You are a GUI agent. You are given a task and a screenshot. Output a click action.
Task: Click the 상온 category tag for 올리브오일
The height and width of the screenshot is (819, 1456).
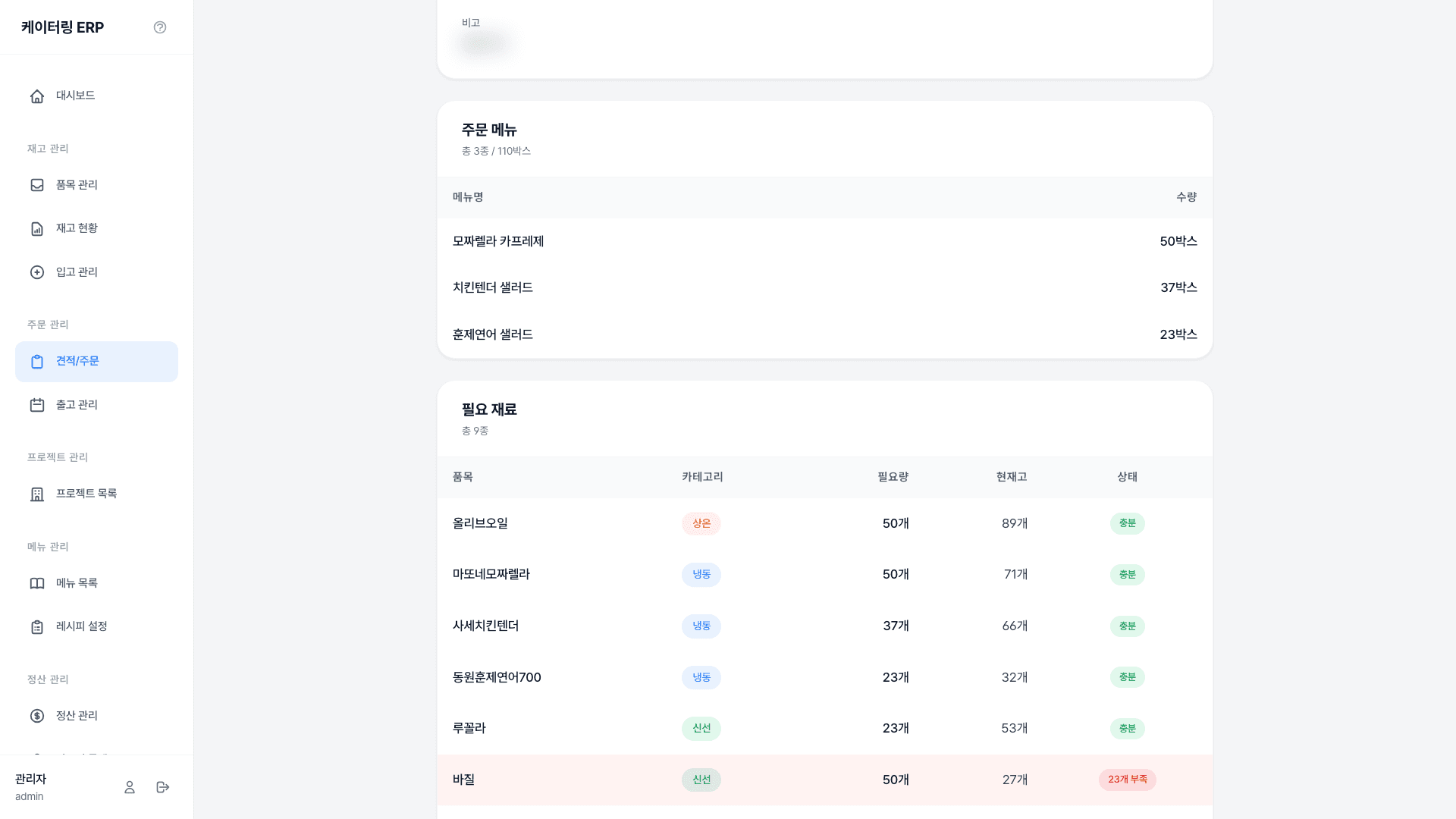coord(701,523)
